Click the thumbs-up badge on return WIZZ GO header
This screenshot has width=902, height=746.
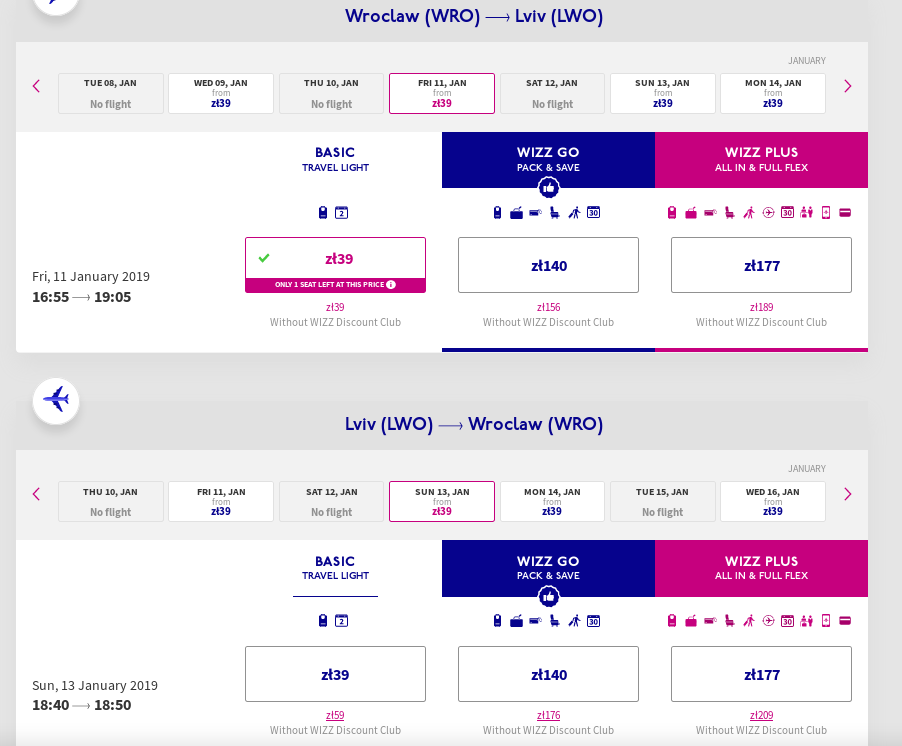pyautogui.click(x=548, y=596)
